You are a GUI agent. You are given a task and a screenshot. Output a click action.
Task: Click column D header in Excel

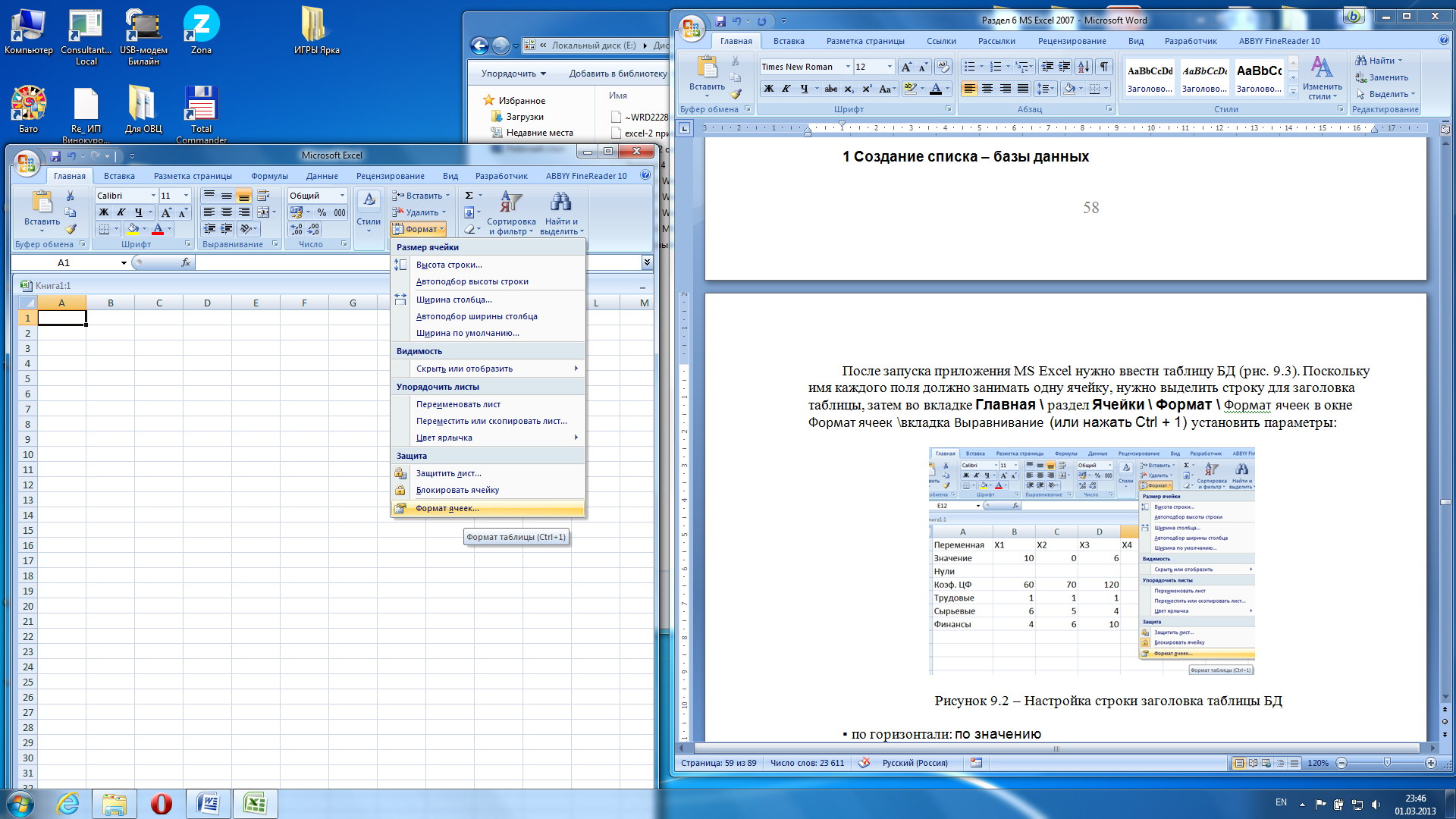coord(207,303)
